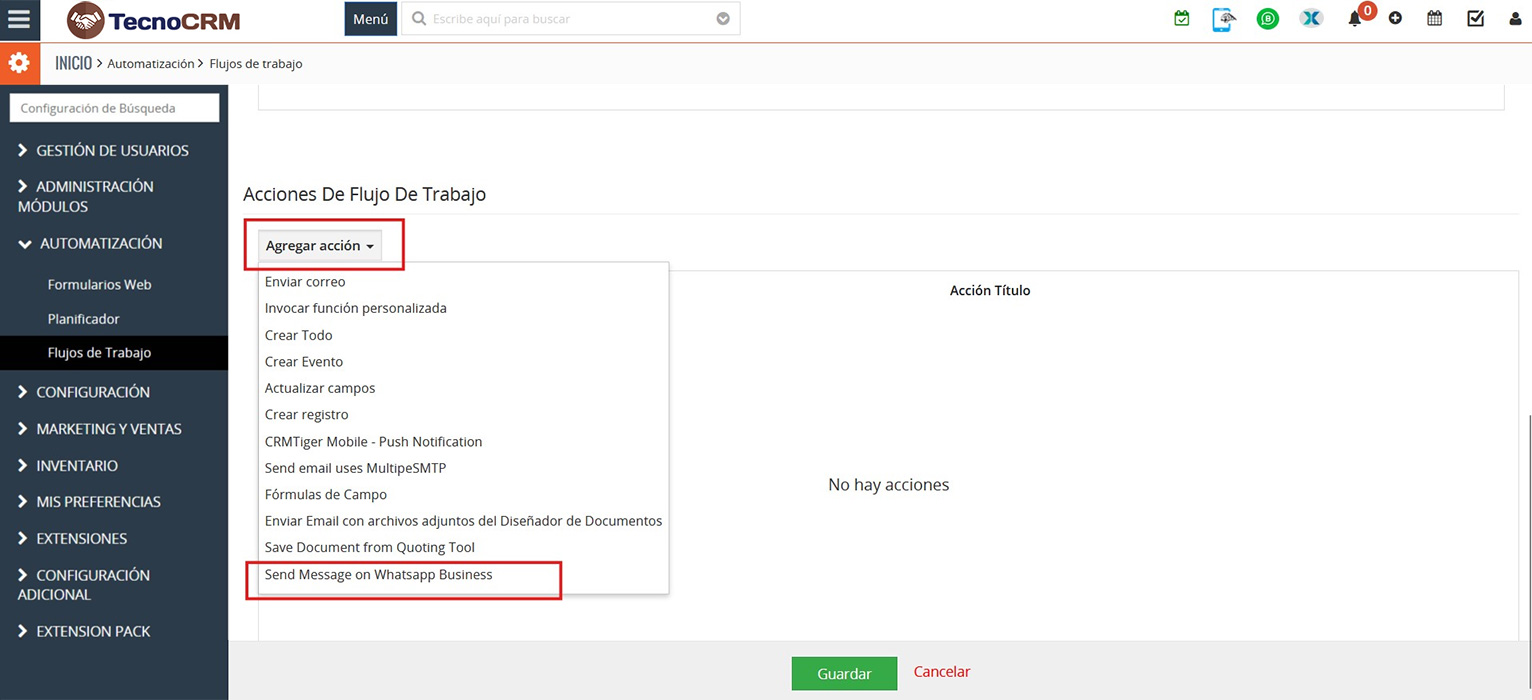Choose Enviar correo from action list
1532x700 pixels.
pyautogui.click(x=305, y=282)
